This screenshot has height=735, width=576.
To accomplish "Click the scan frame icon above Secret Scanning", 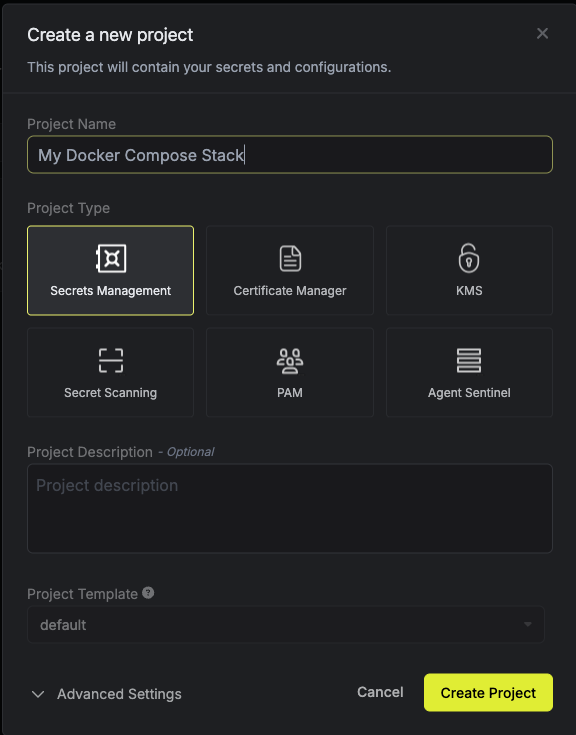I will click(111, 360).
